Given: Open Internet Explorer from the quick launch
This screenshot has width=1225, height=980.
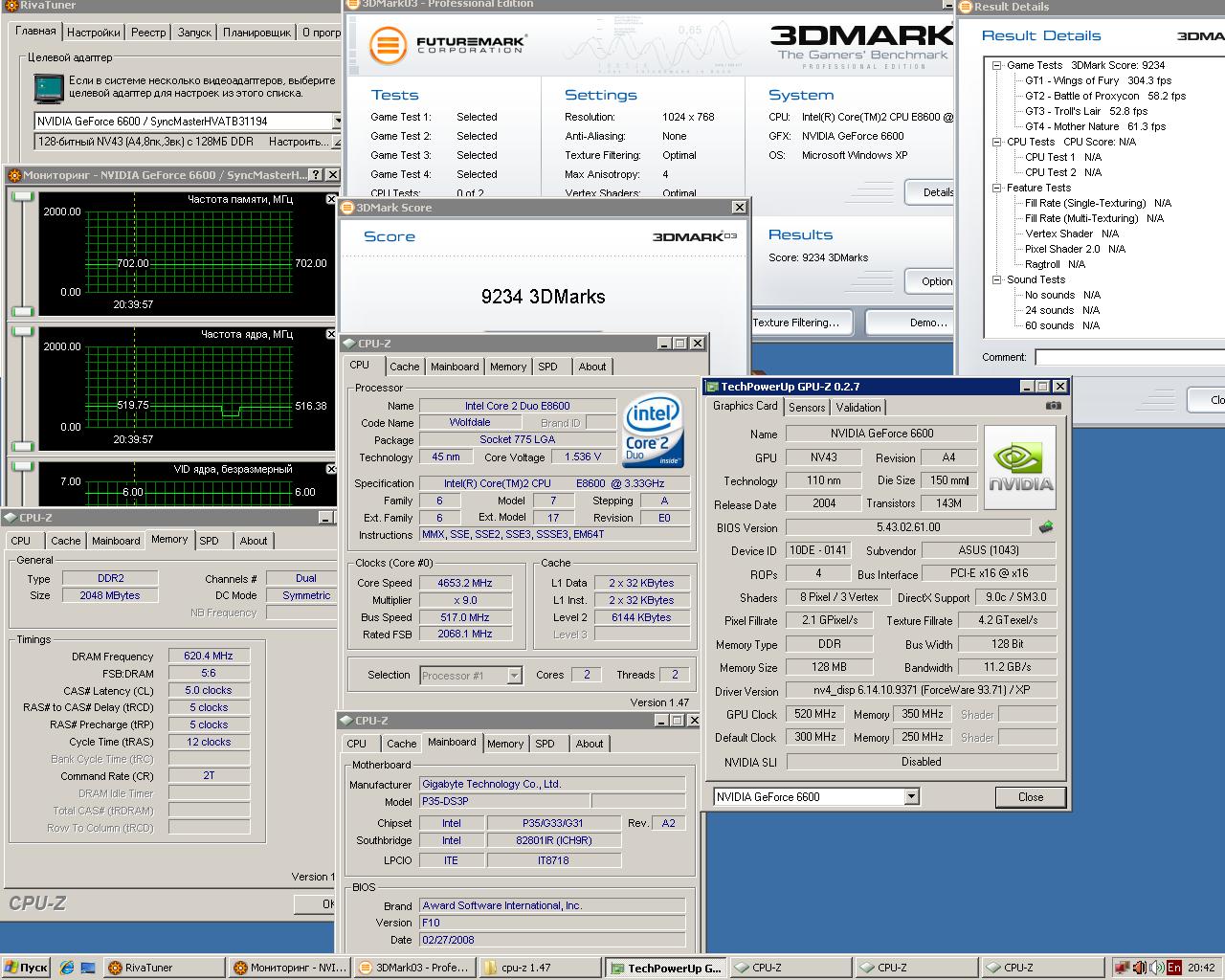Looking at the screenshot, I should [66, 968].
